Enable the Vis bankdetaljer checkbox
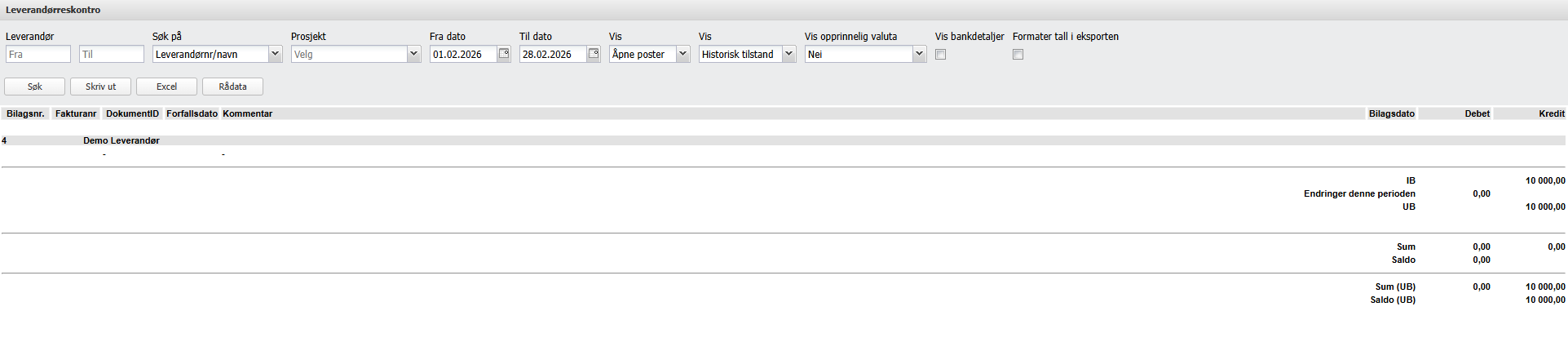This screenshot has width=1568, height=351. click(940, 55)
